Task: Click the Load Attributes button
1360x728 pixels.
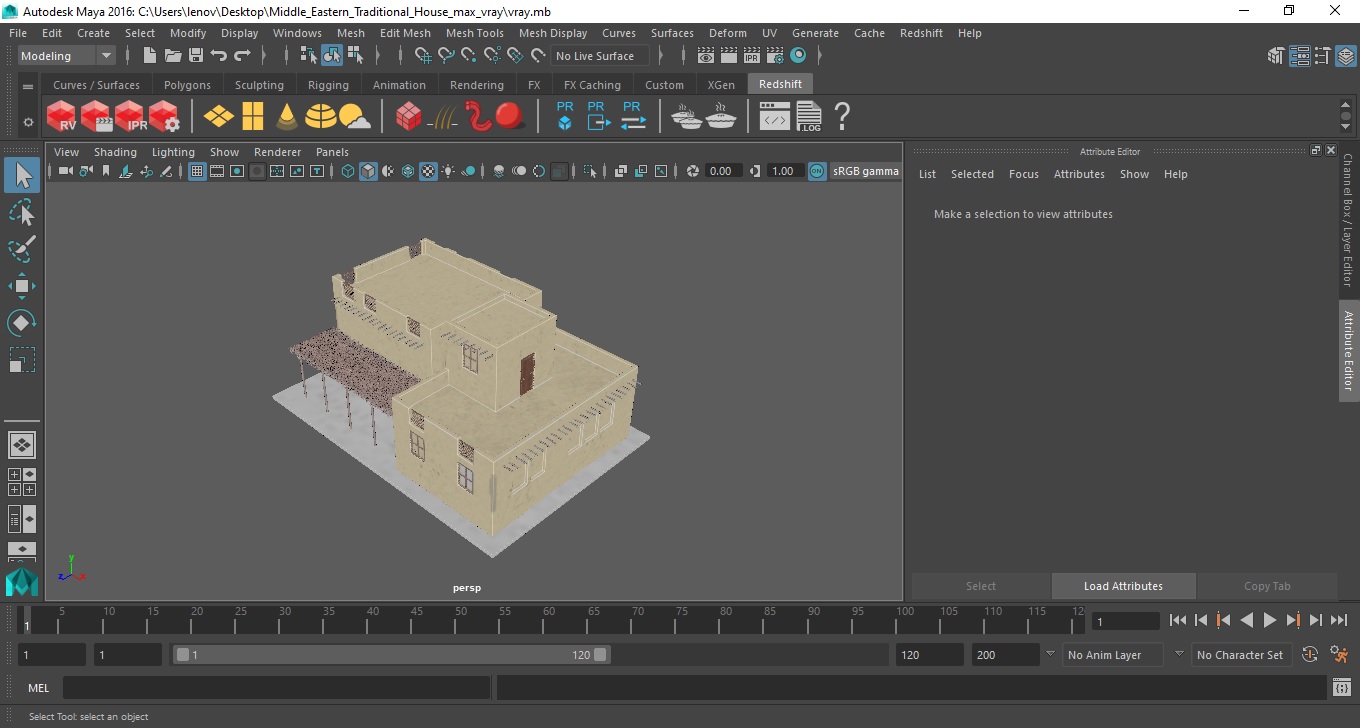Action: 1123,586
